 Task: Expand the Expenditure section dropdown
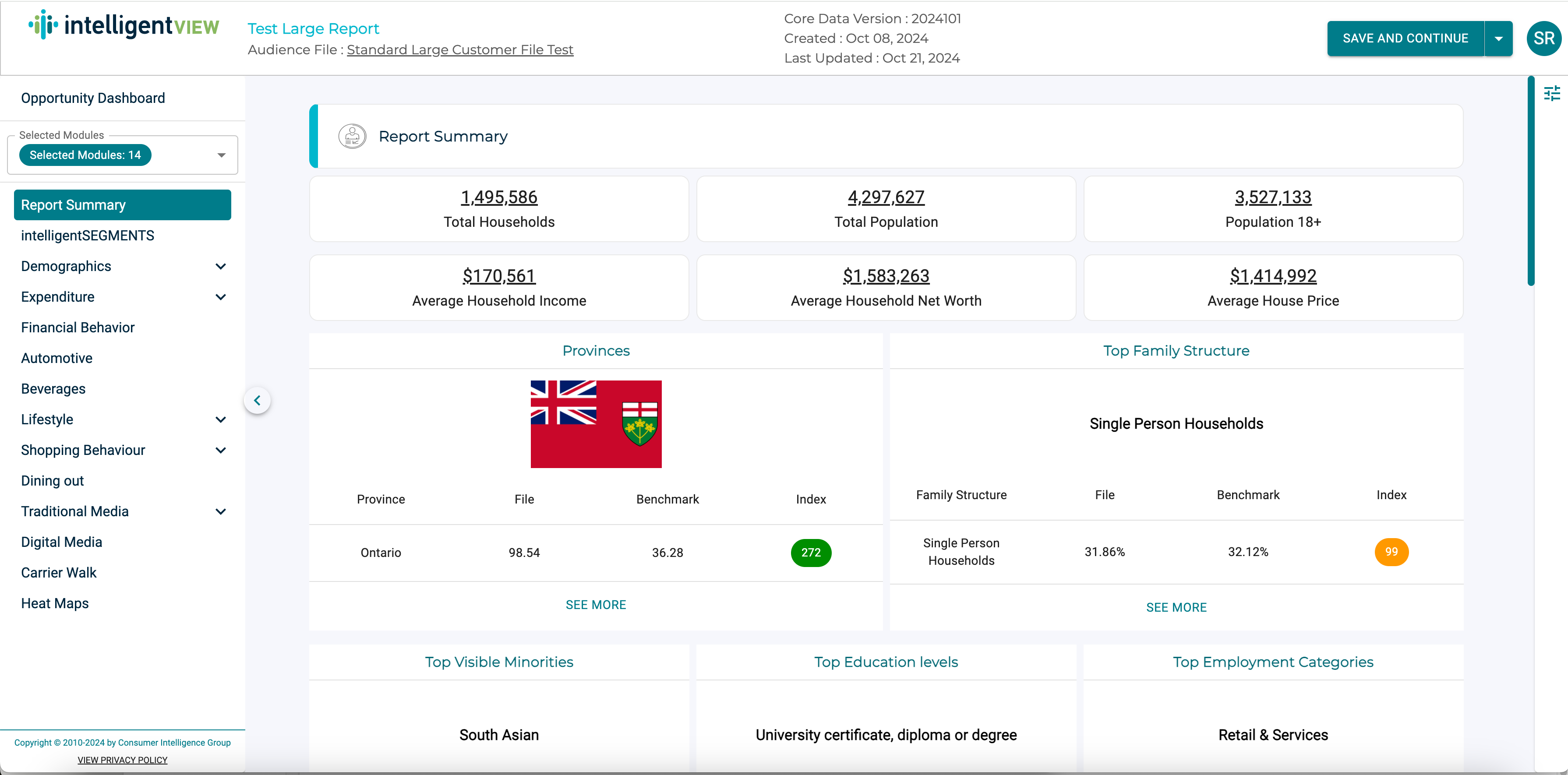222,297
